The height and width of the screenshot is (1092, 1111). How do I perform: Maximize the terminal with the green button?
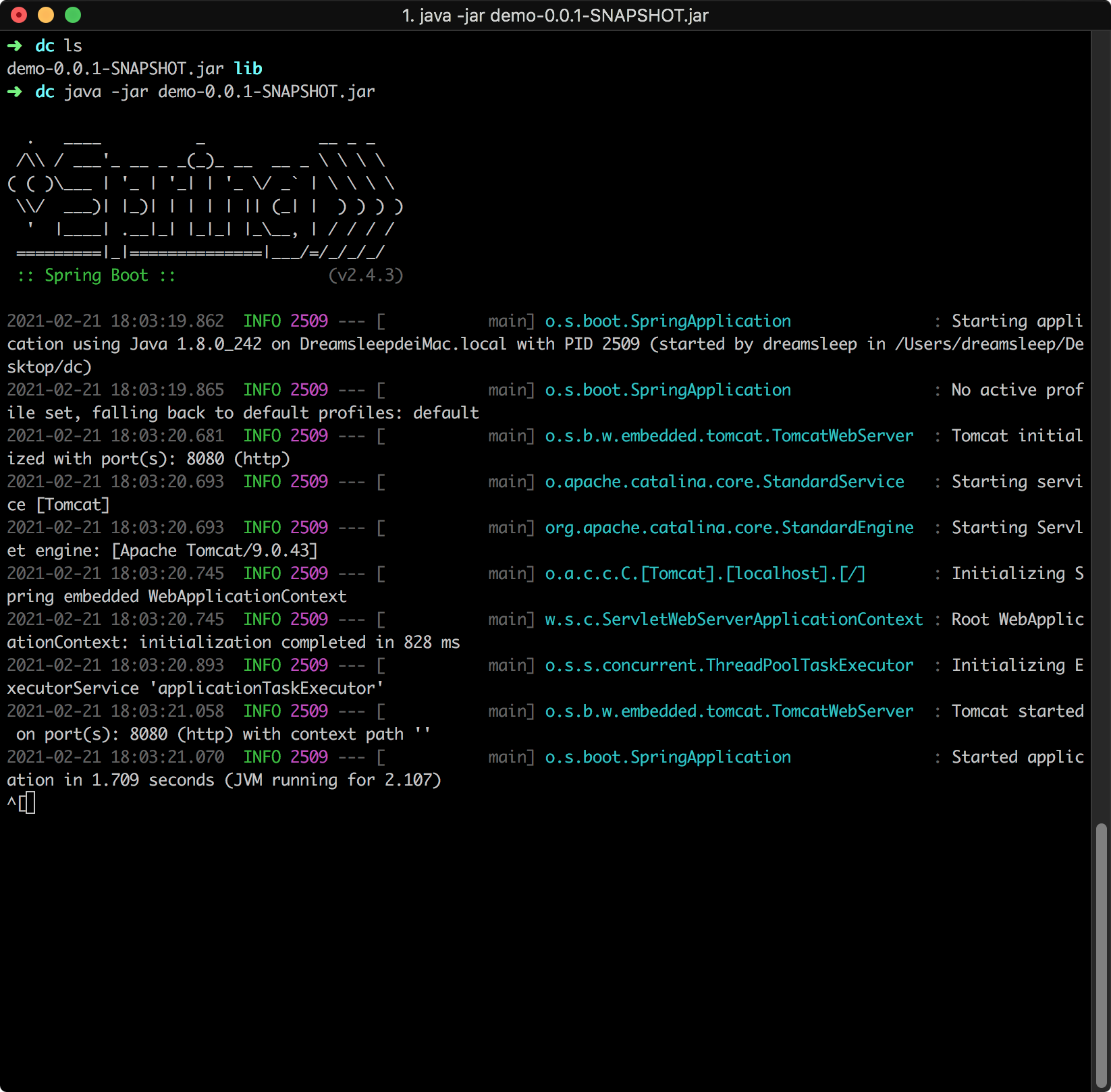pos(73,15)
